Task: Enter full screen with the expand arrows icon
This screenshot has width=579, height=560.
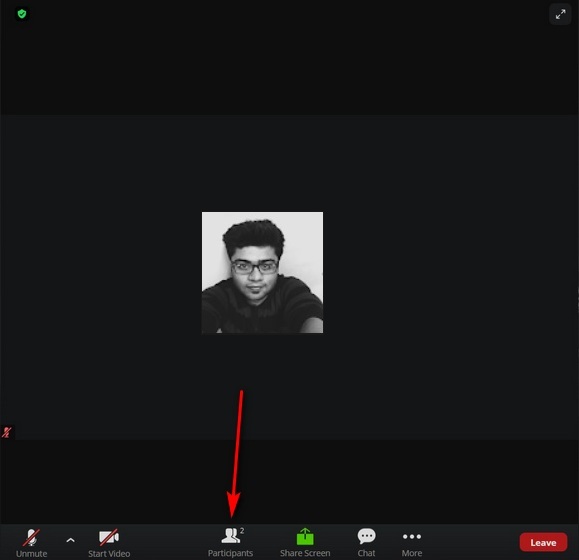Action: pyautogui.click(x=560, y=14)
